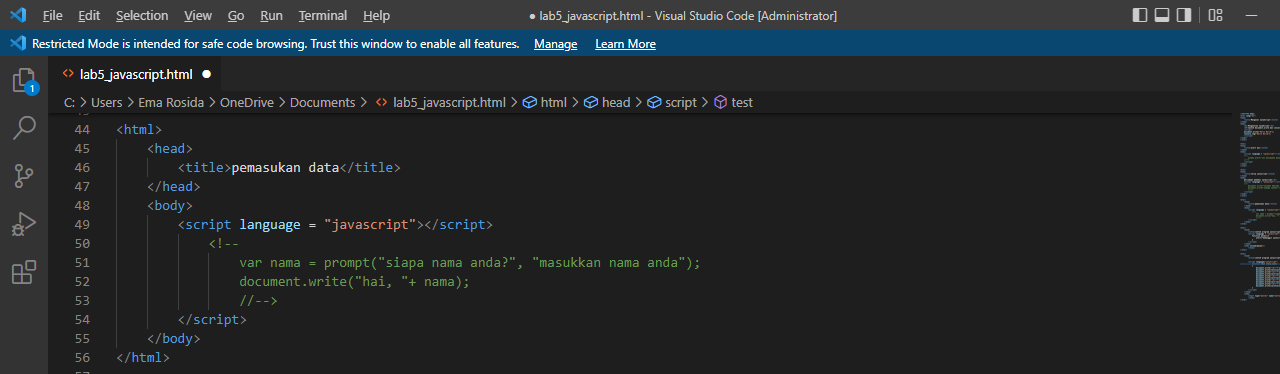This screenshot has height=374, width=1280.
Task: Click the Manage link in Restricted Mode banner
Action: (555, 44)
